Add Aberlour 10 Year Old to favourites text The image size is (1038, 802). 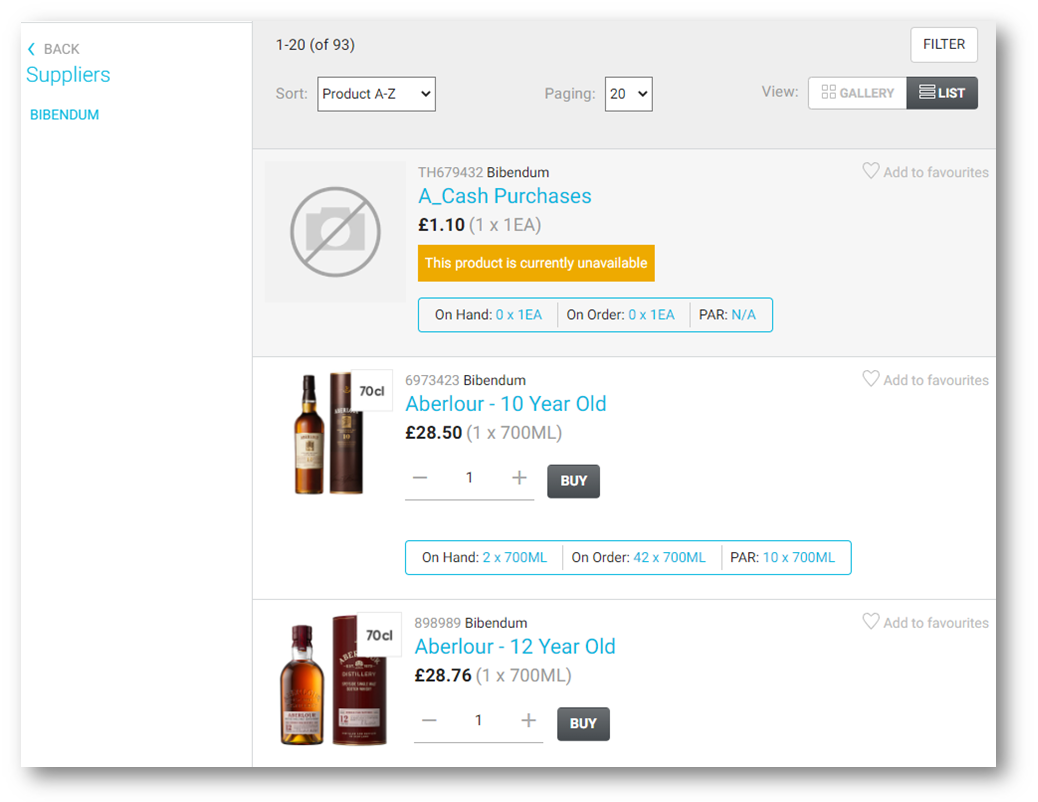pyautogui.click(x=935, y=380)
